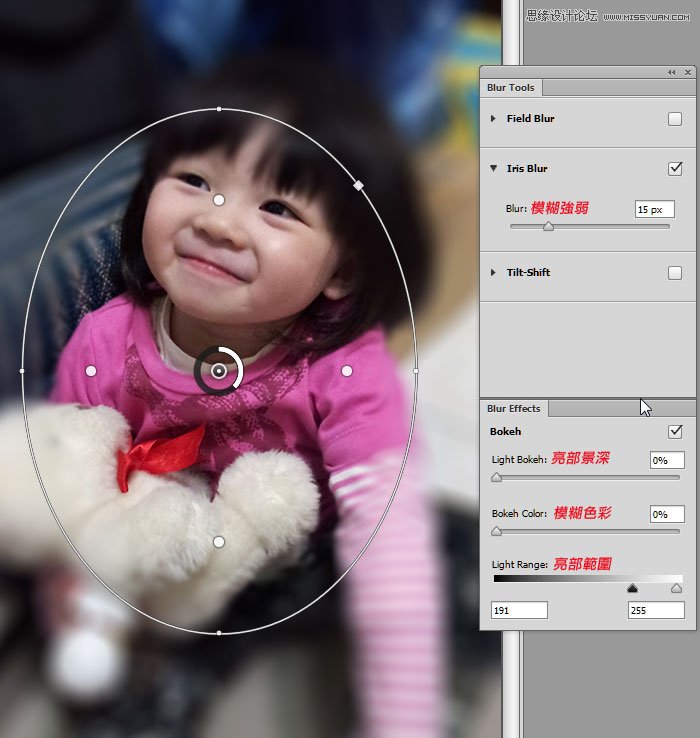Click the right feather handle dot
This screenshot has width=700, height=738.
click(x=347, y=371)
